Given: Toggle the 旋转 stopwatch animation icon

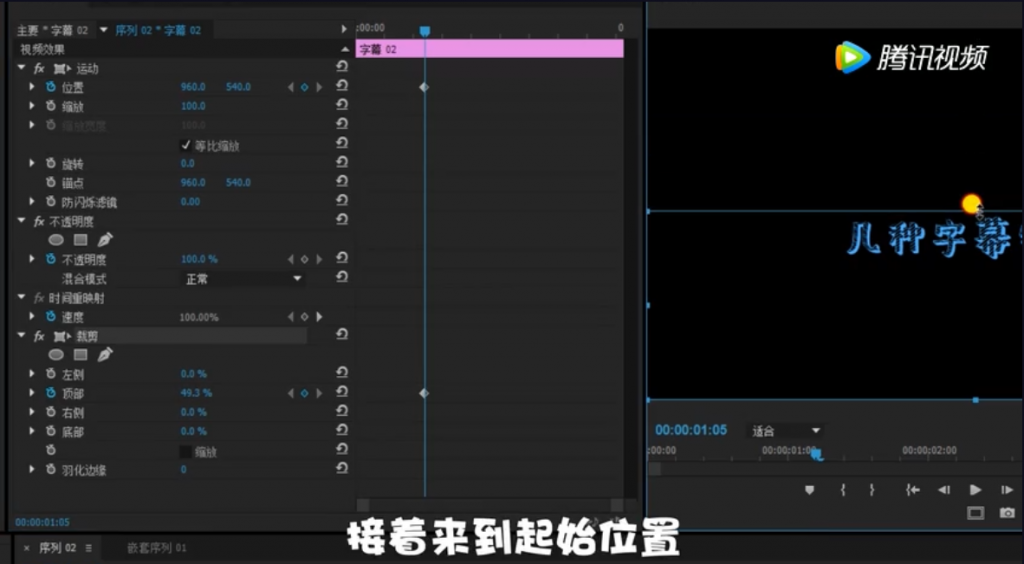Looking at the screenshot, I should [x=51, y=163].
